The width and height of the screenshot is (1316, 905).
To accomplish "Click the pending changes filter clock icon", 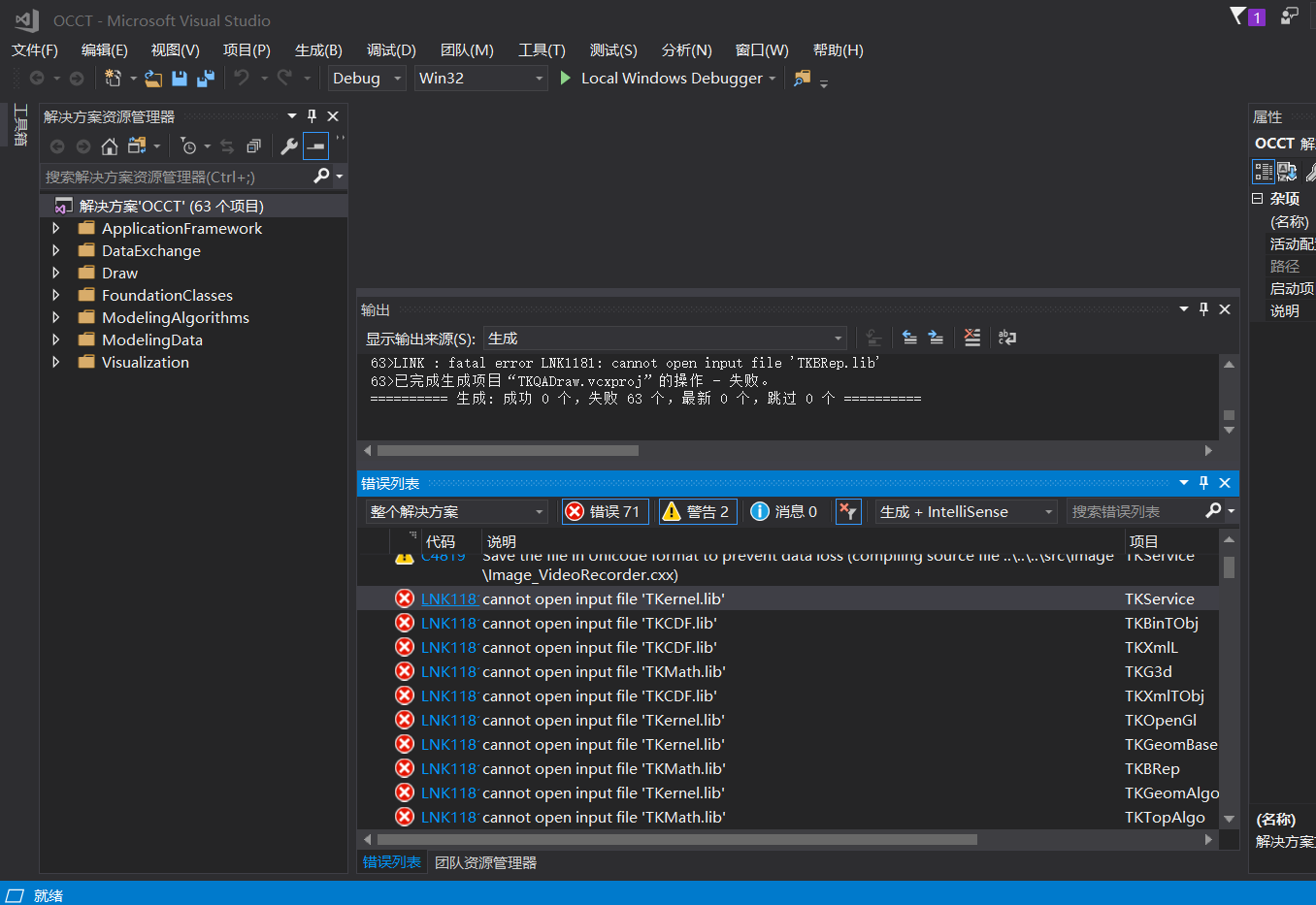I will (189, 146).
